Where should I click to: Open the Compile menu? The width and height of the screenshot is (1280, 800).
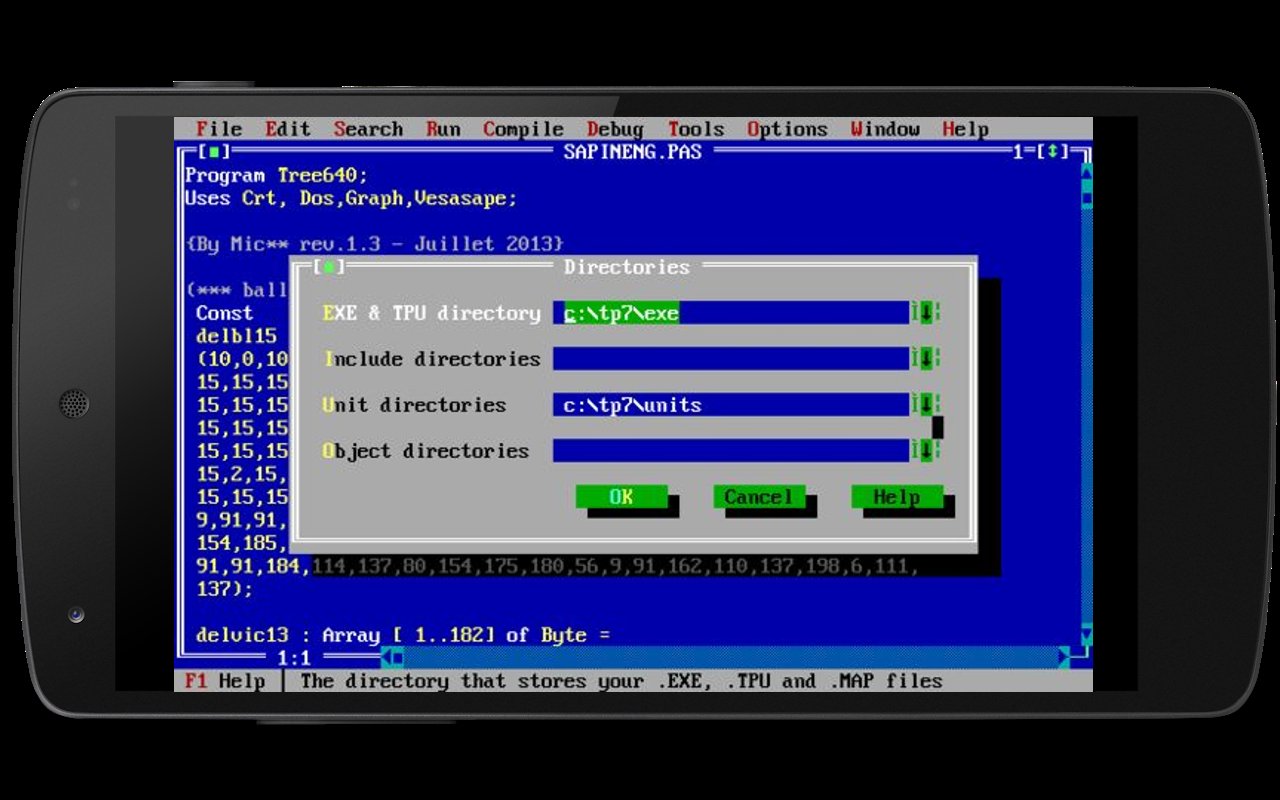pyautogui.click(x=521, y=128)
